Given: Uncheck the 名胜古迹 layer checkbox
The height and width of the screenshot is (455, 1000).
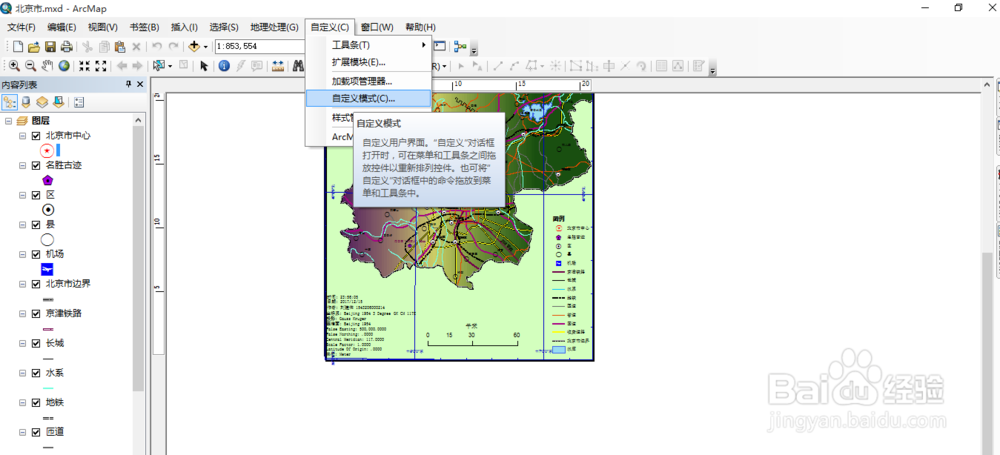Looking at the screenshot, I should (36, 165).
